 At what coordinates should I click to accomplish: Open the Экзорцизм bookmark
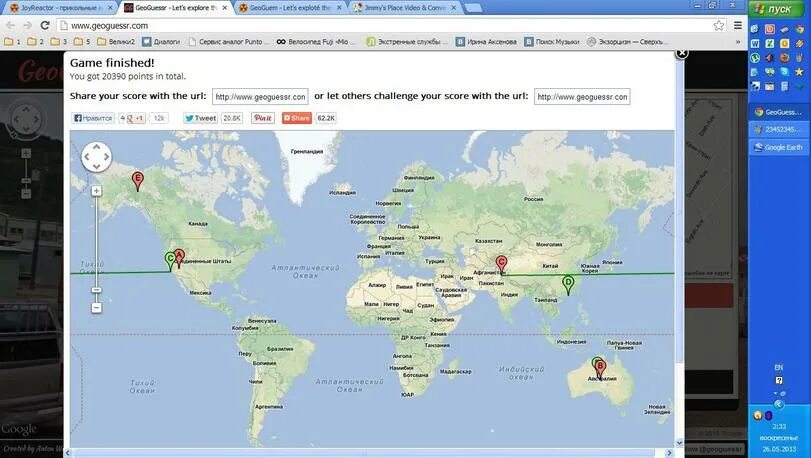[x=627, y=41]
